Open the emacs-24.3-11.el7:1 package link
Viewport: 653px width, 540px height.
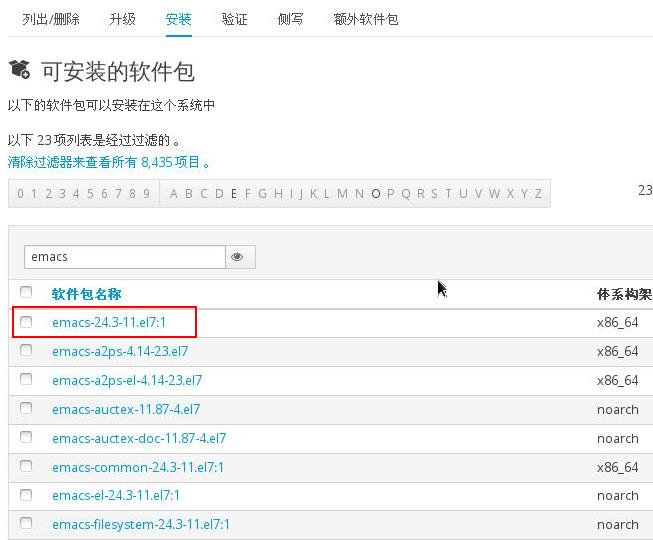click(x=109, y=322)
